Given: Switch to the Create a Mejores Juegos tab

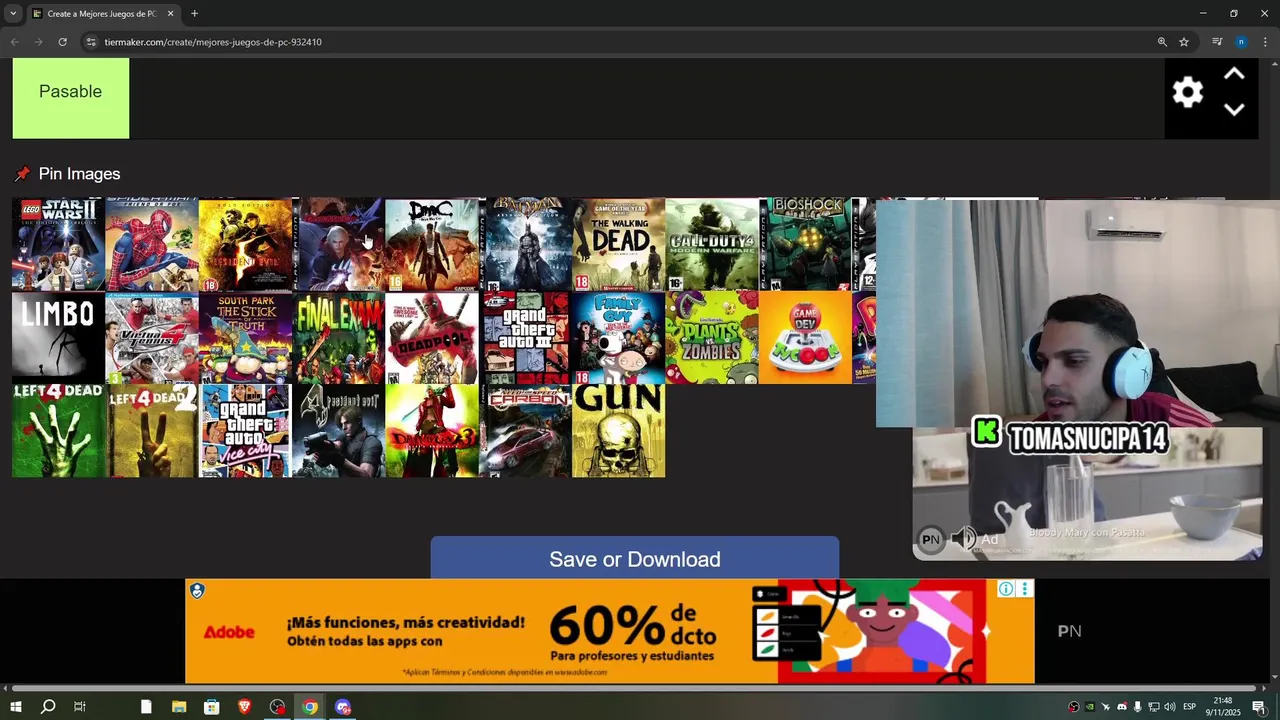Looking at the screenshot, I should click(104, 14).
